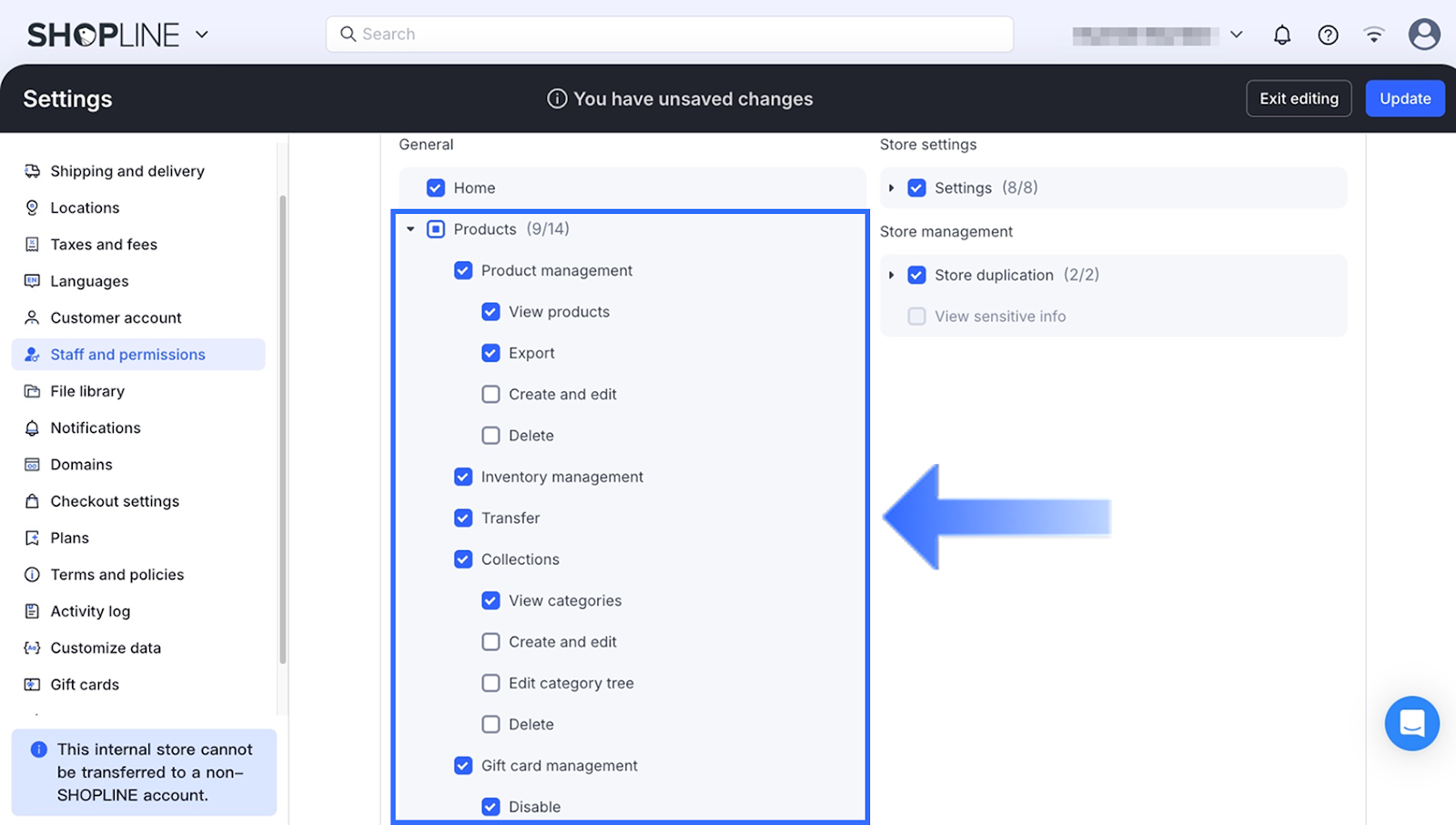Image resolution: width=1456 pixels, height=825 pixels.
Task: Expand the Store duplication group
Action: point(891,275)
